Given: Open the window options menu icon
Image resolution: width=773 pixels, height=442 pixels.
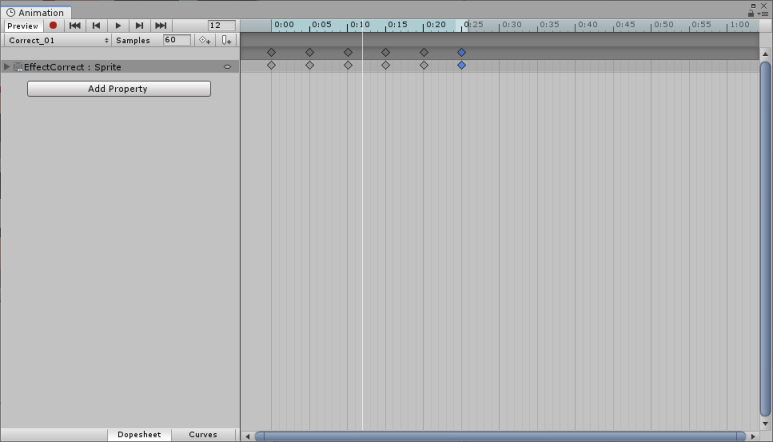Looking at the screenshot, I should pos(763,14).
